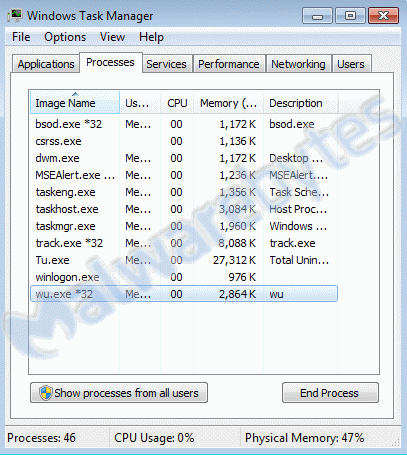Switch to the Services tab
The width and height of the screenshot is (407, 455).
point(166,64)
